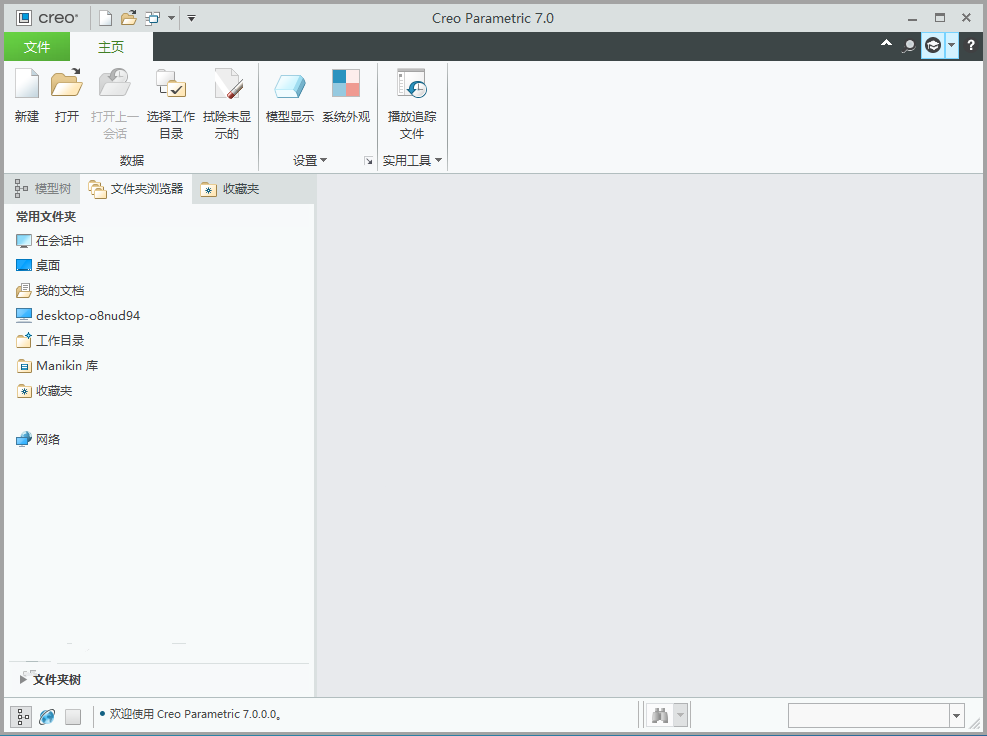Click the 设置 group dialog launcher arrow

point(368,161)
